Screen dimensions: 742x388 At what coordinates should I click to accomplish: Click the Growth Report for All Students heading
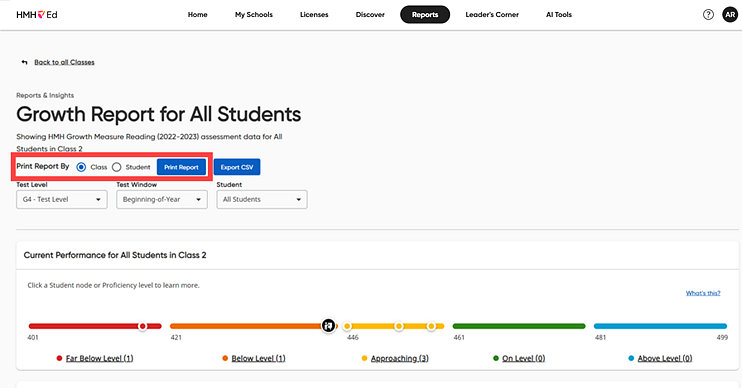tap(159, 115)
